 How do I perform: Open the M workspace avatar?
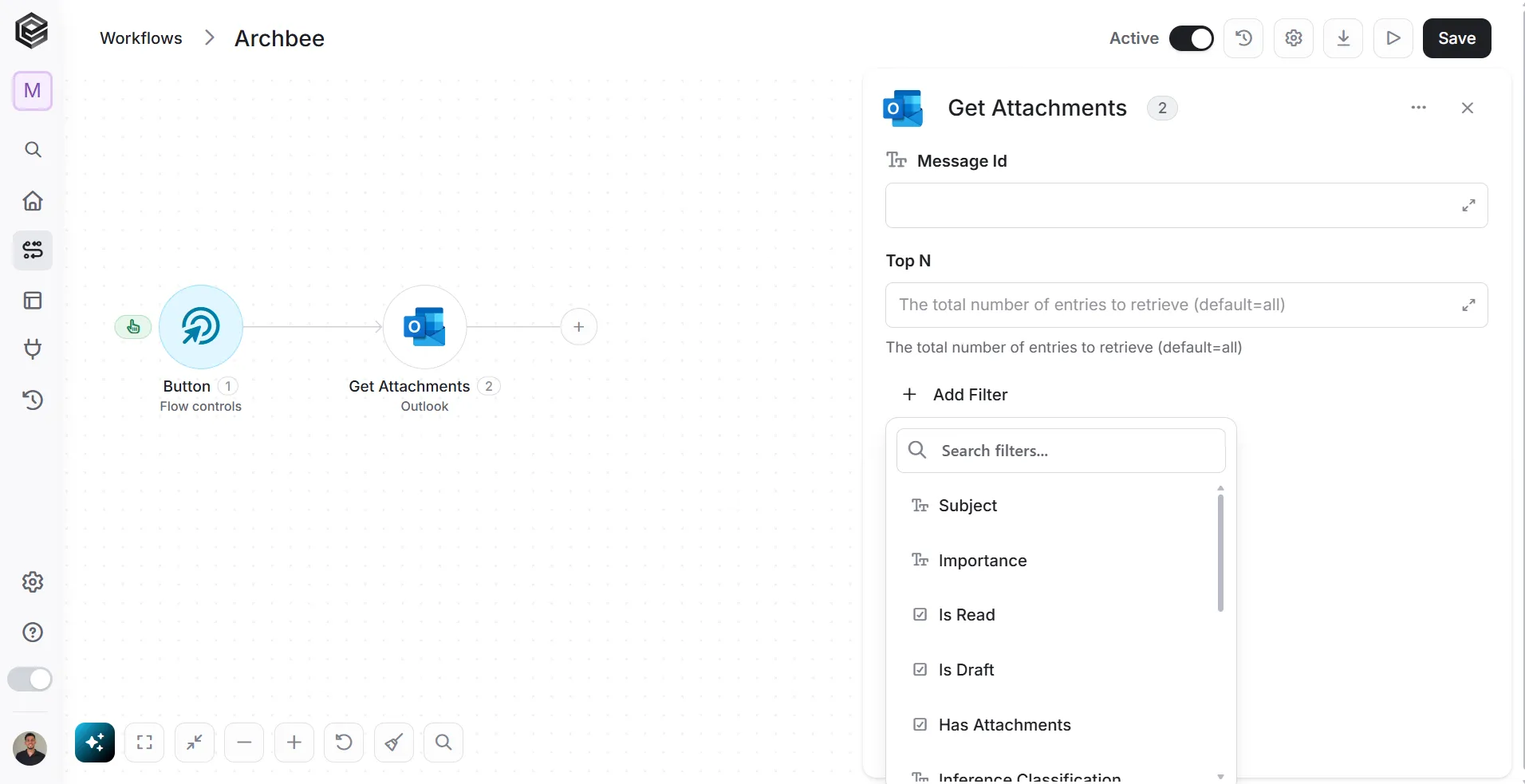[33, 91]
